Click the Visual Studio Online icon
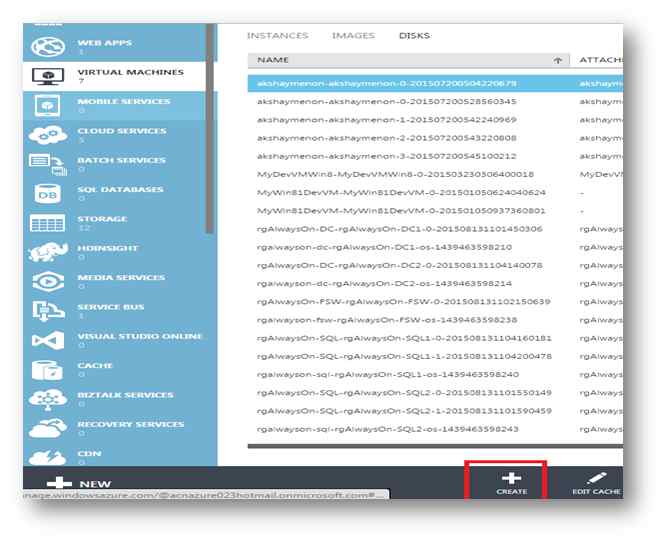This screenshot has width=666, height=542. click(48, 340)
